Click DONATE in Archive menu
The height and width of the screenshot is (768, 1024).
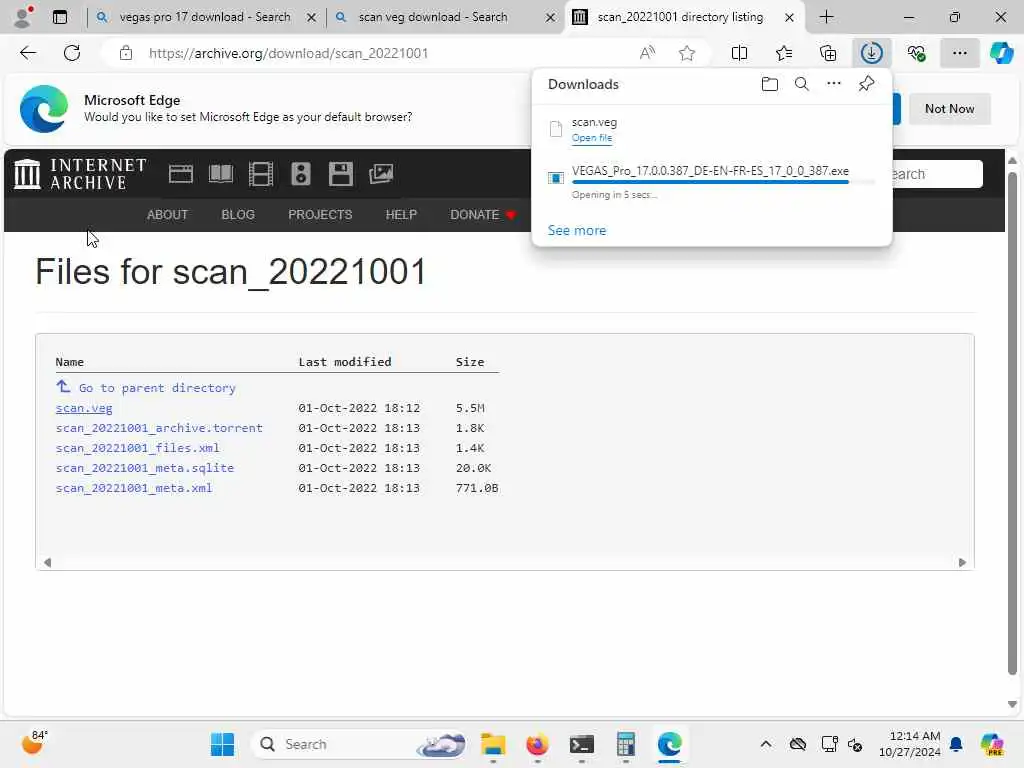click(482, 215)
